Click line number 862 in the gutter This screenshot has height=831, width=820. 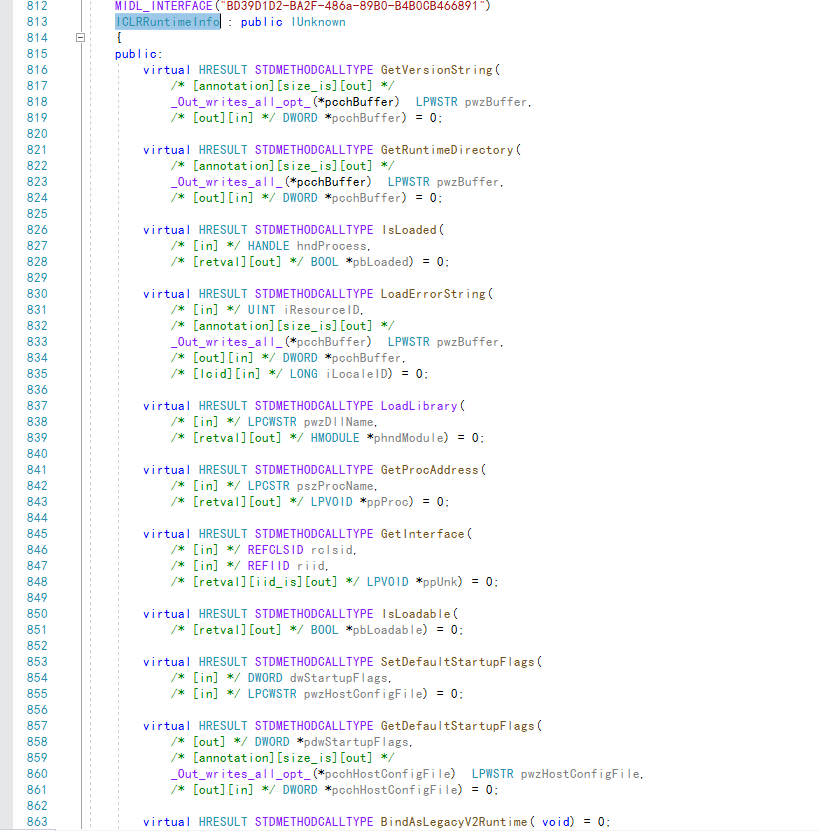[37, 806]
